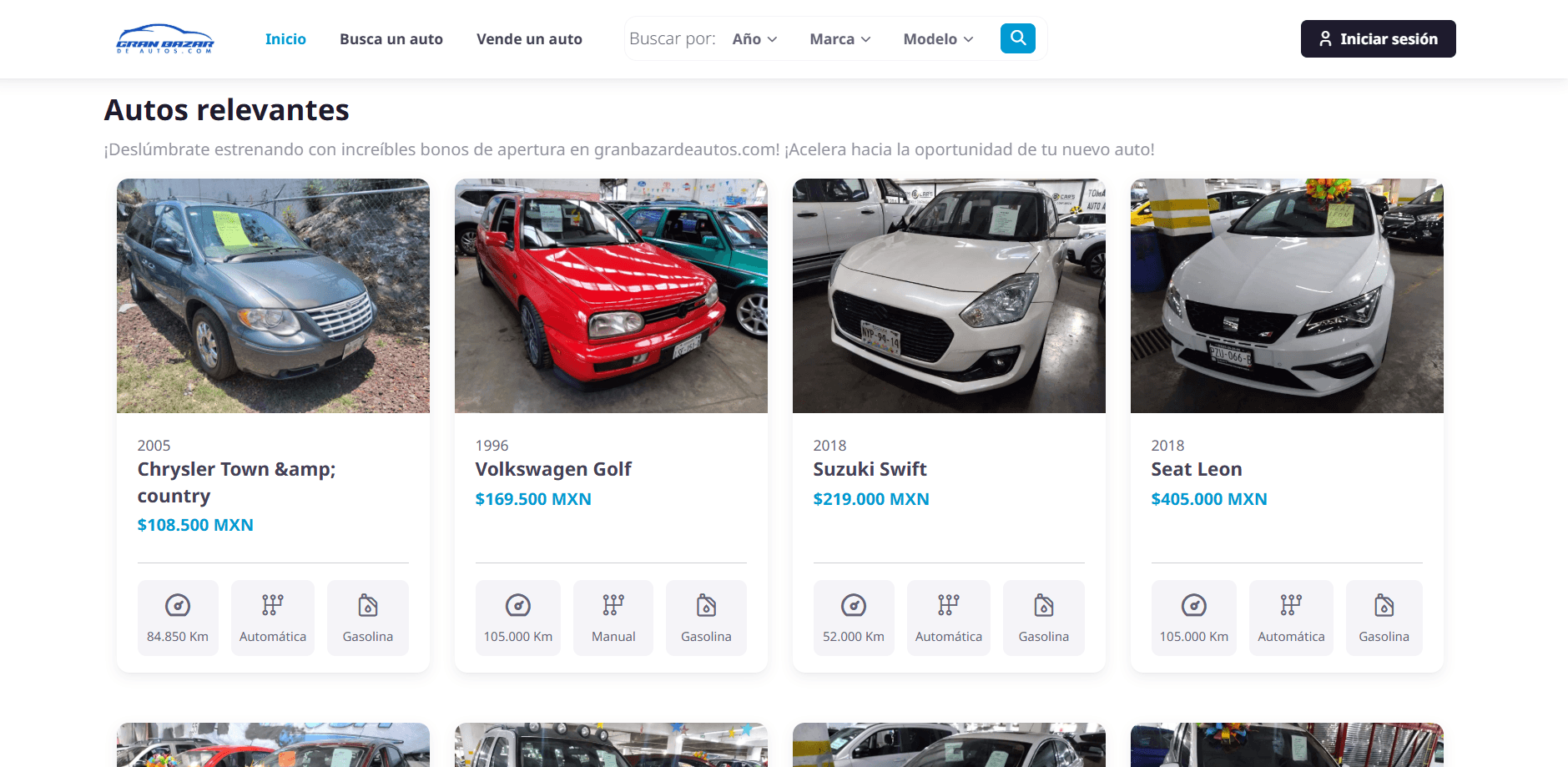Open the Año dropdown filter
Image resolution: width=1568 pixels, height=767 pixels.
click(754, 39)
